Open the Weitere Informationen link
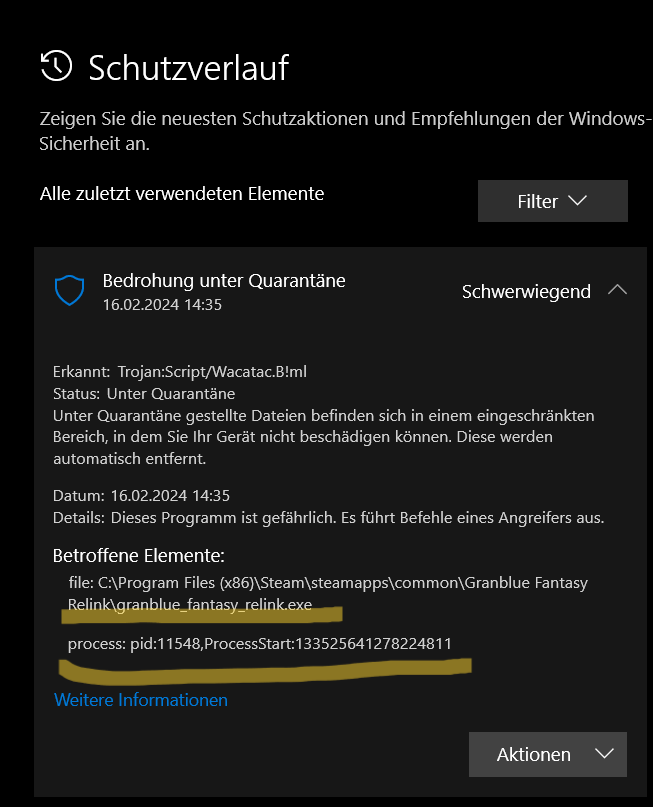 pyautogui.click(x=140, y=700)
